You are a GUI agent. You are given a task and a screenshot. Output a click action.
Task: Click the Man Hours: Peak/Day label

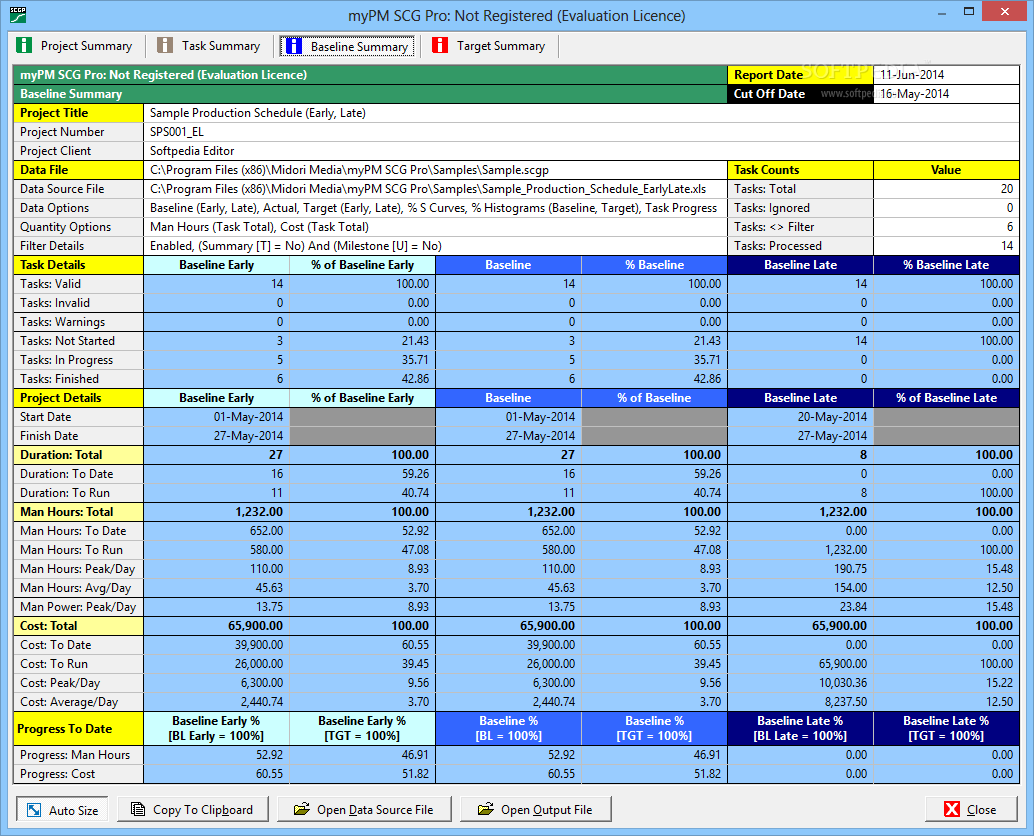pos(77,569)
